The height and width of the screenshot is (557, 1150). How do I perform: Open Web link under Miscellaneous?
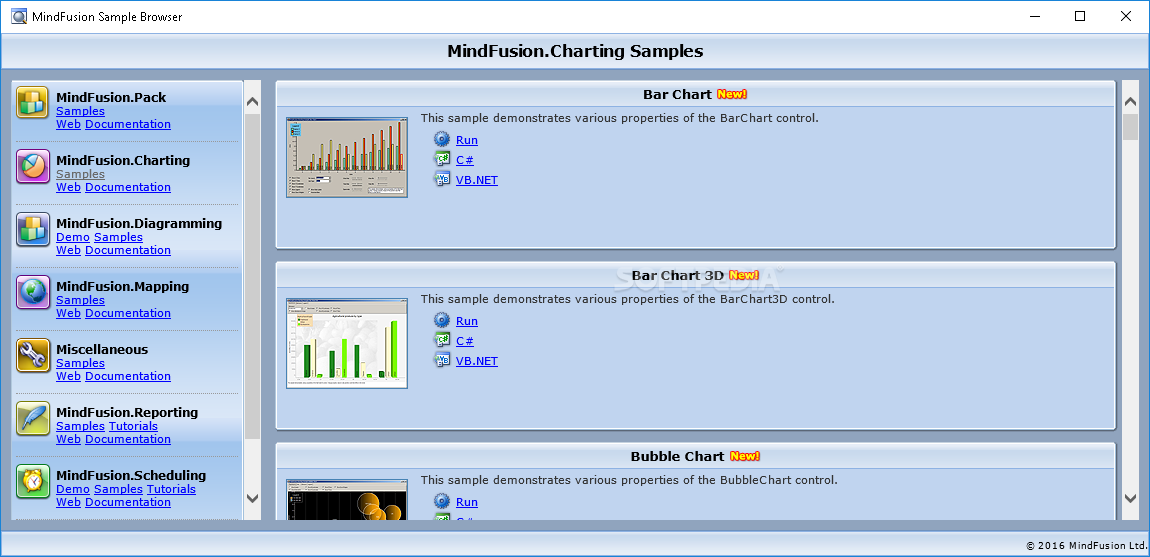click(68, 376)
